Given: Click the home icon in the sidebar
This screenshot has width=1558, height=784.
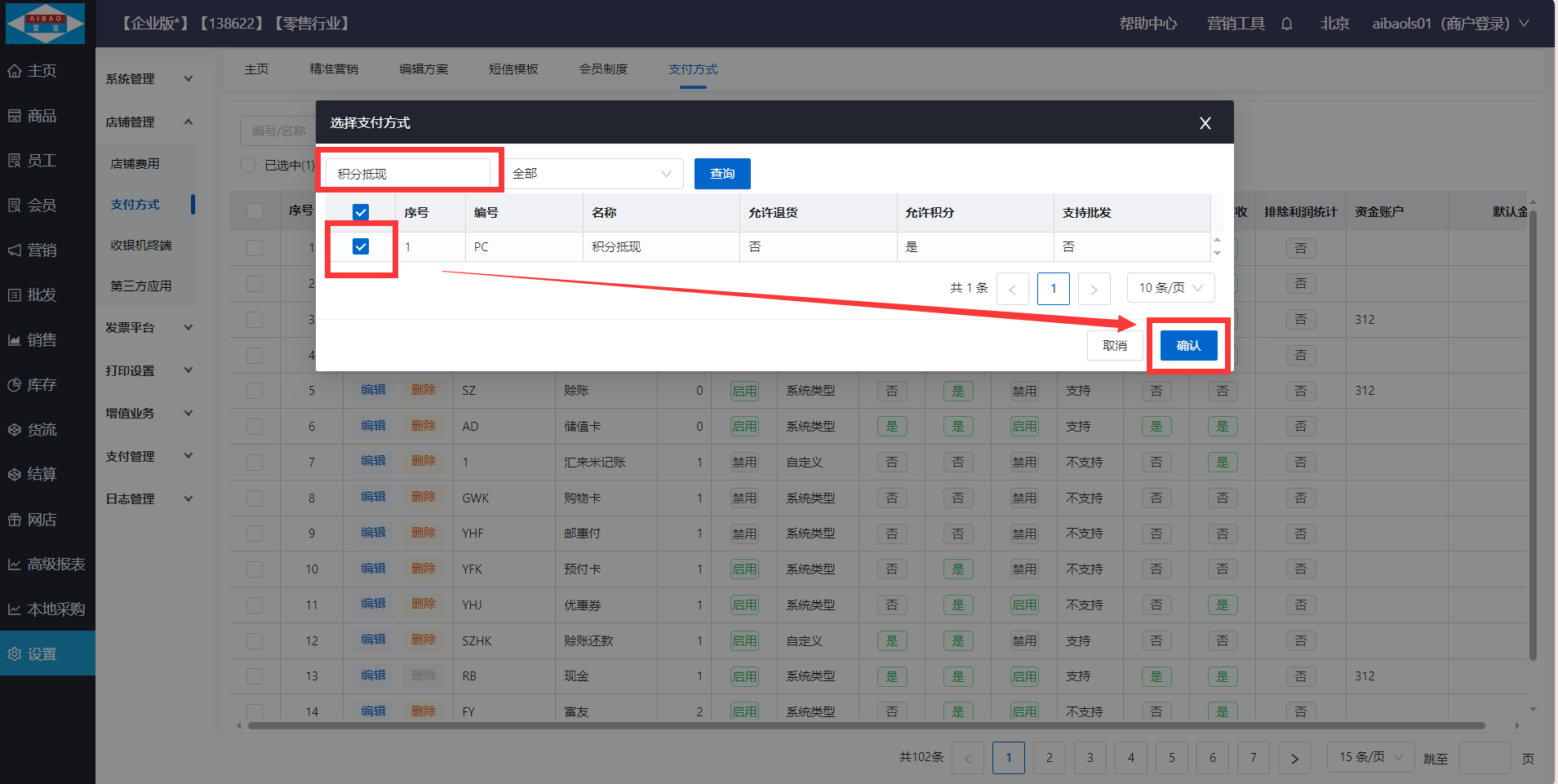Looking at the screenshot, I should 15,71.
